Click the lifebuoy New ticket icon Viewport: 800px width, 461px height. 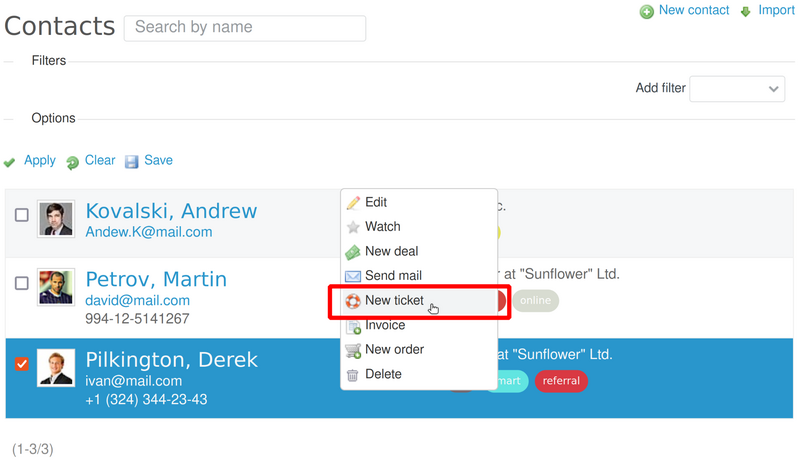[x=353, y=301]
